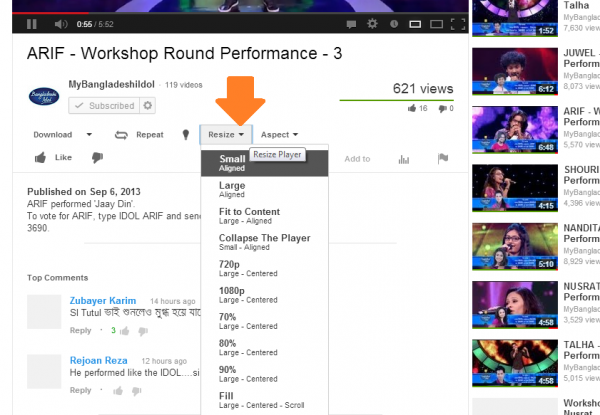Click the Download button
The image size is (600, 415).
(53, 135)
